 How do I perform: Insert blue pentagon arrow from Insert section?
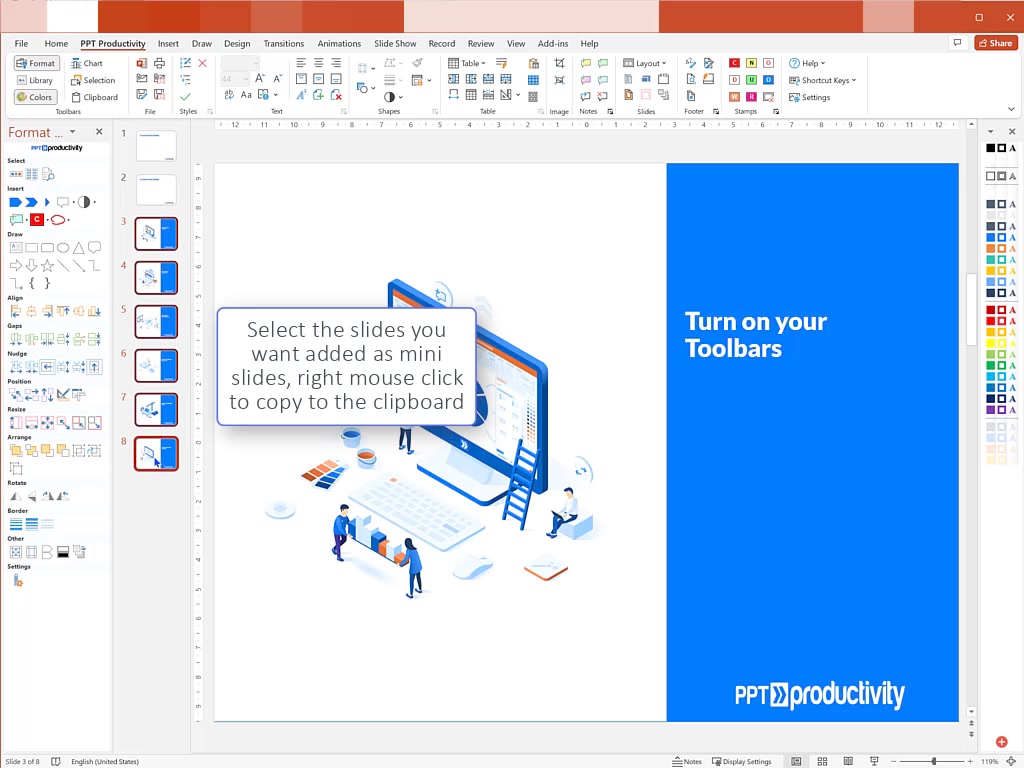coord(16,202)
